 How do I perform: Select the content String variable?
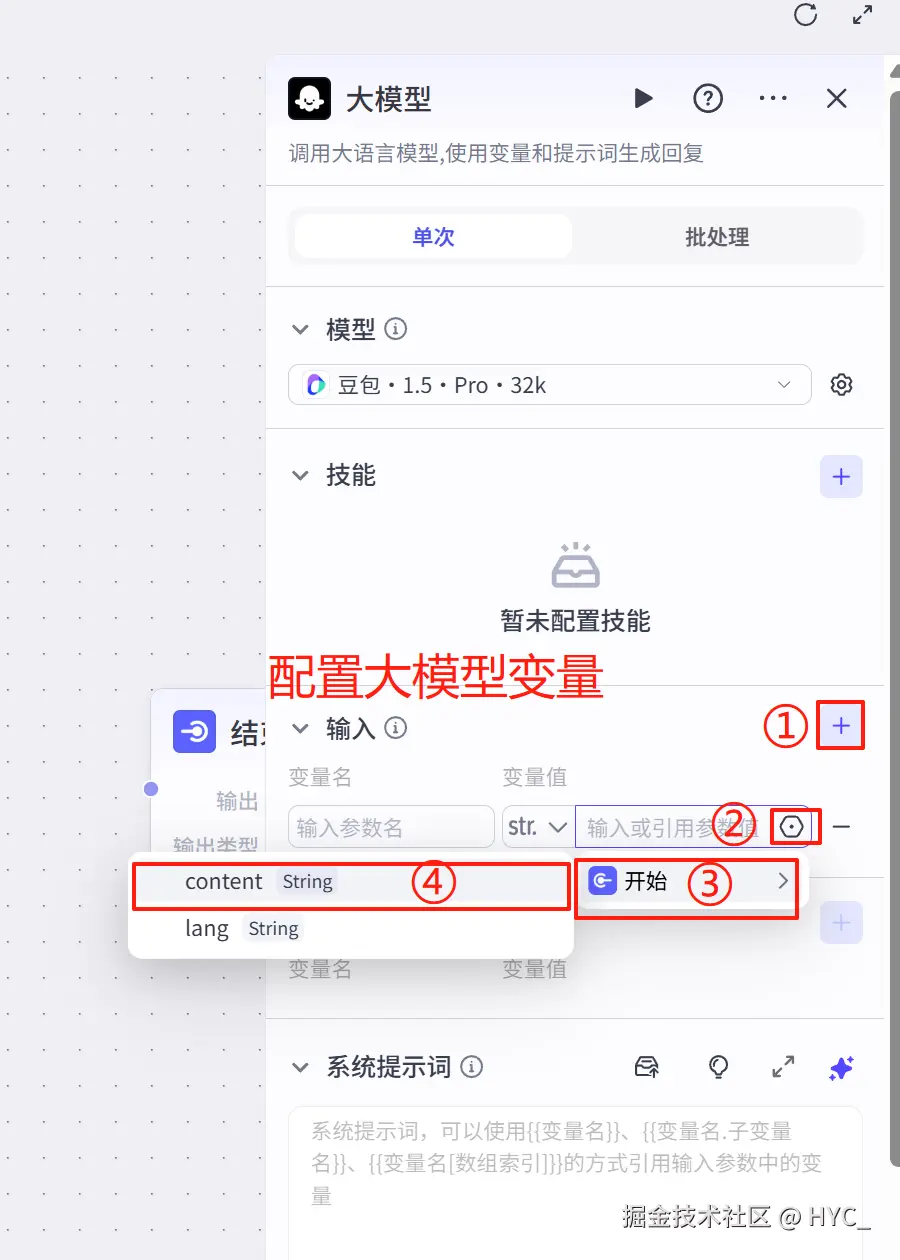[351, 882]
